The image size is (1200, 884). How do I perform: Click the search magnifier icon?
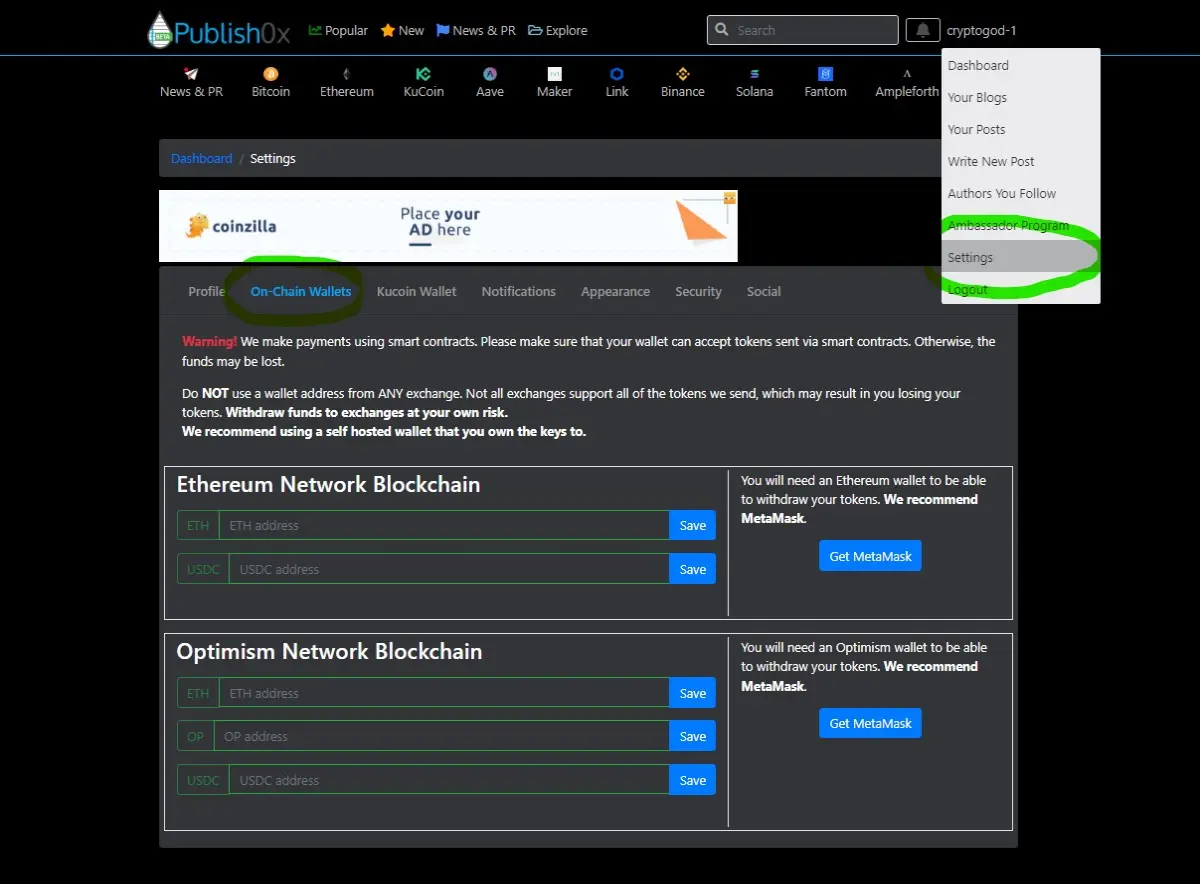tap(721, 30)
